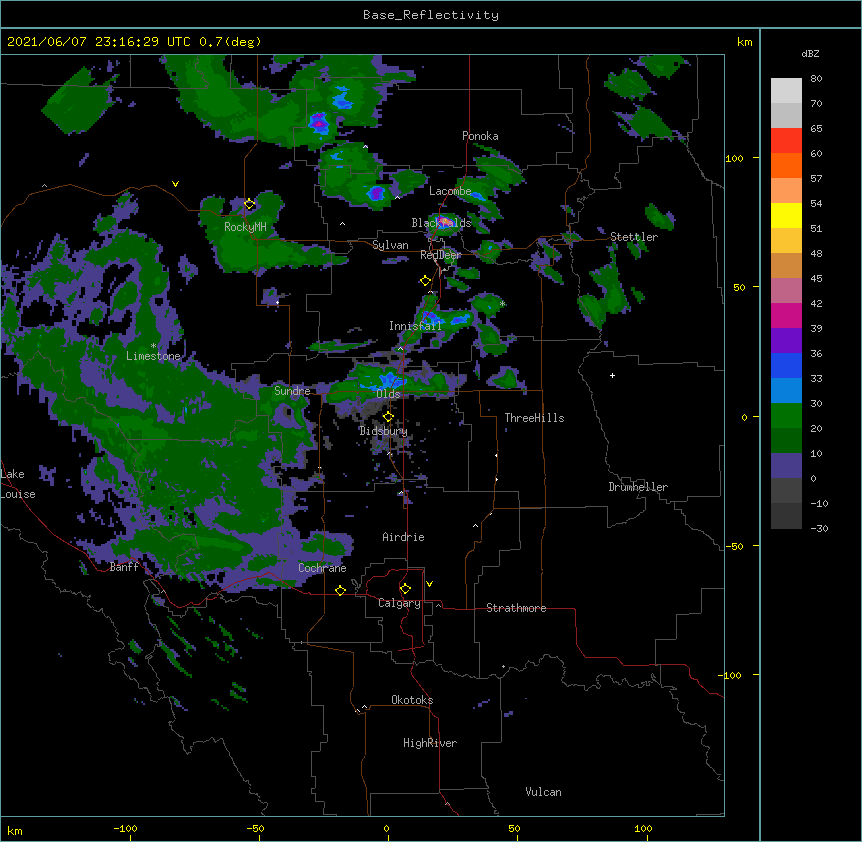
Task: Pick the purple 36–39 dBZ legend swatch
Action: pos(786,340)
